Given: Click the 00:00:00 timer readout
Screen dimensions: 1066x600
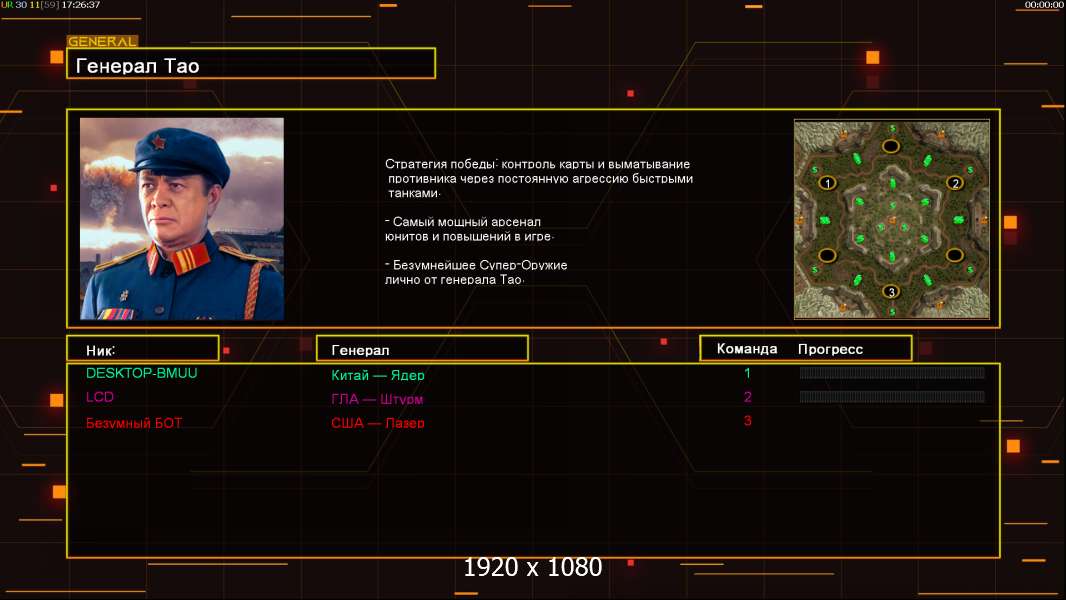Looking at the screenshot, I should click(x=1044, y=5).
